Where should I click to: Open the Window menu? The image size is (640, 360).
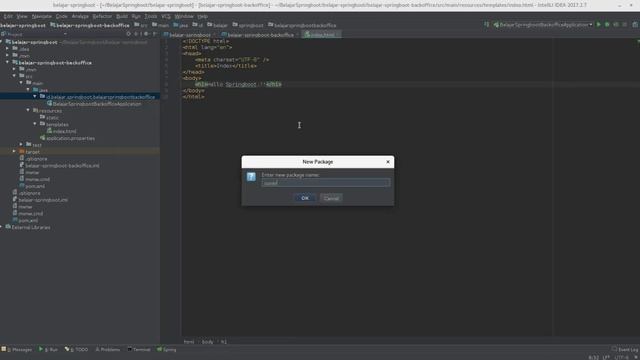(x=184, y=16)
